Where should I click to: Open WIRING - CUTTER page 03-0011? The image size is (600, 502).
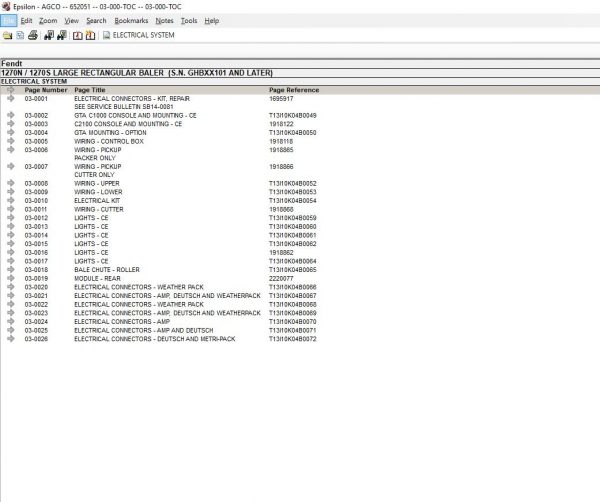point(99,209)
